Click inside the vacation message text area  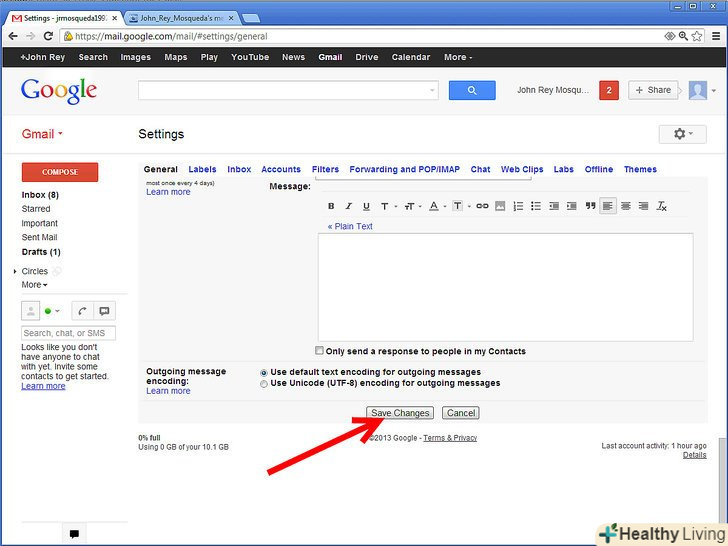point(506,287)
